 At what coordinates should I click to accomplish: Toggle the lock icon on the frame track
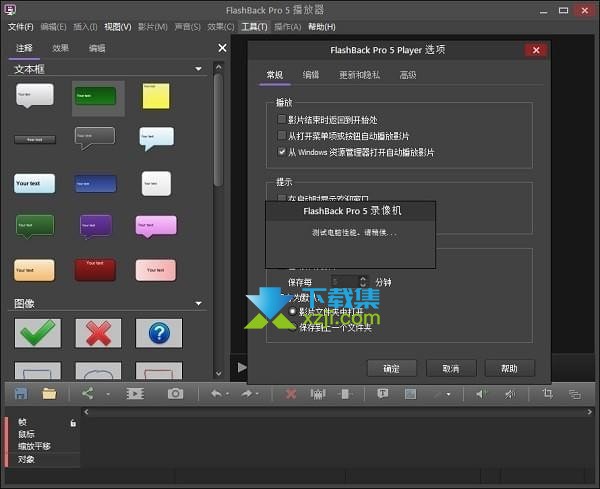(73, 423)
